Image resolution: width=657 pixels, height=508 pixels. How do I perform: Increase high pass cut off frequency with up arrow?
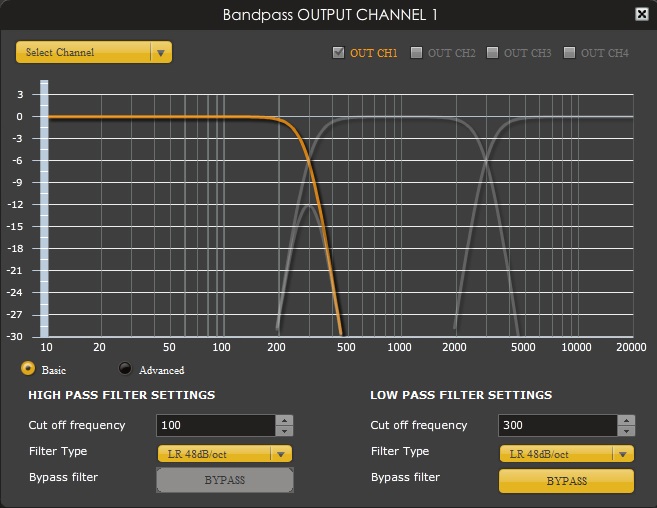click(285, 420)
